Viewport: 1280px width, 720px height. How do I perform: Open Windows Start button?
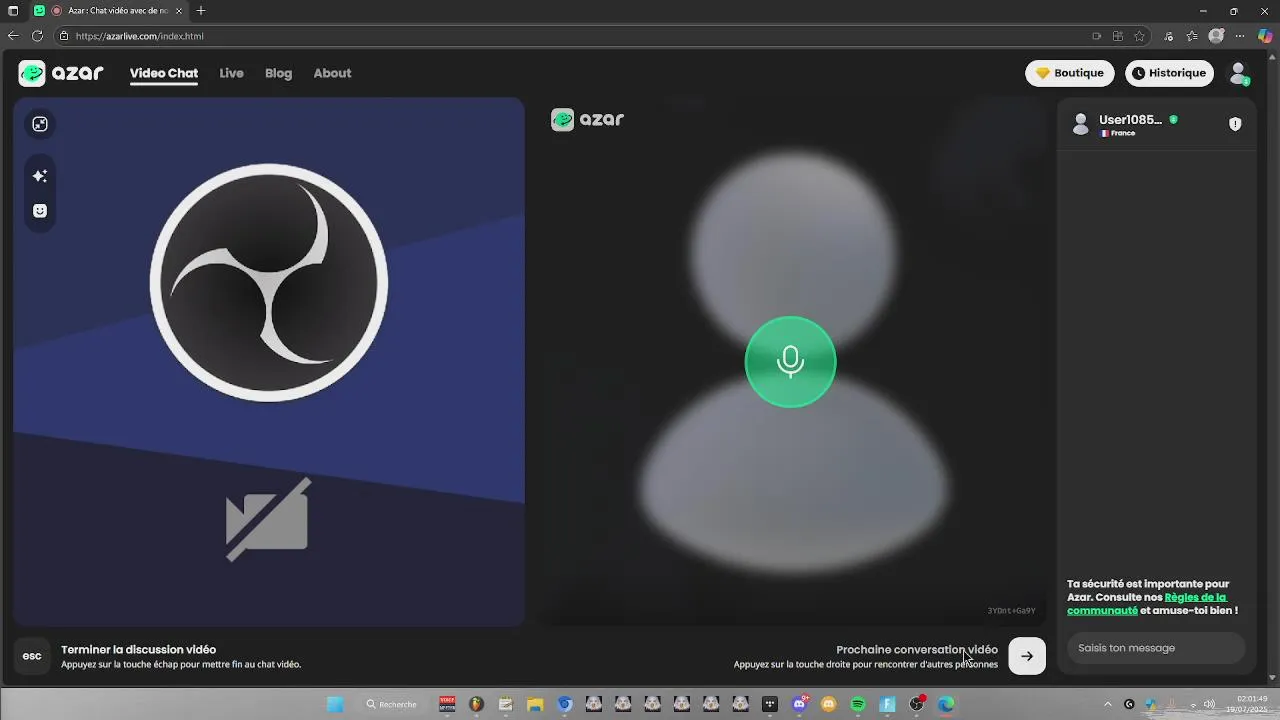point(335,704)
